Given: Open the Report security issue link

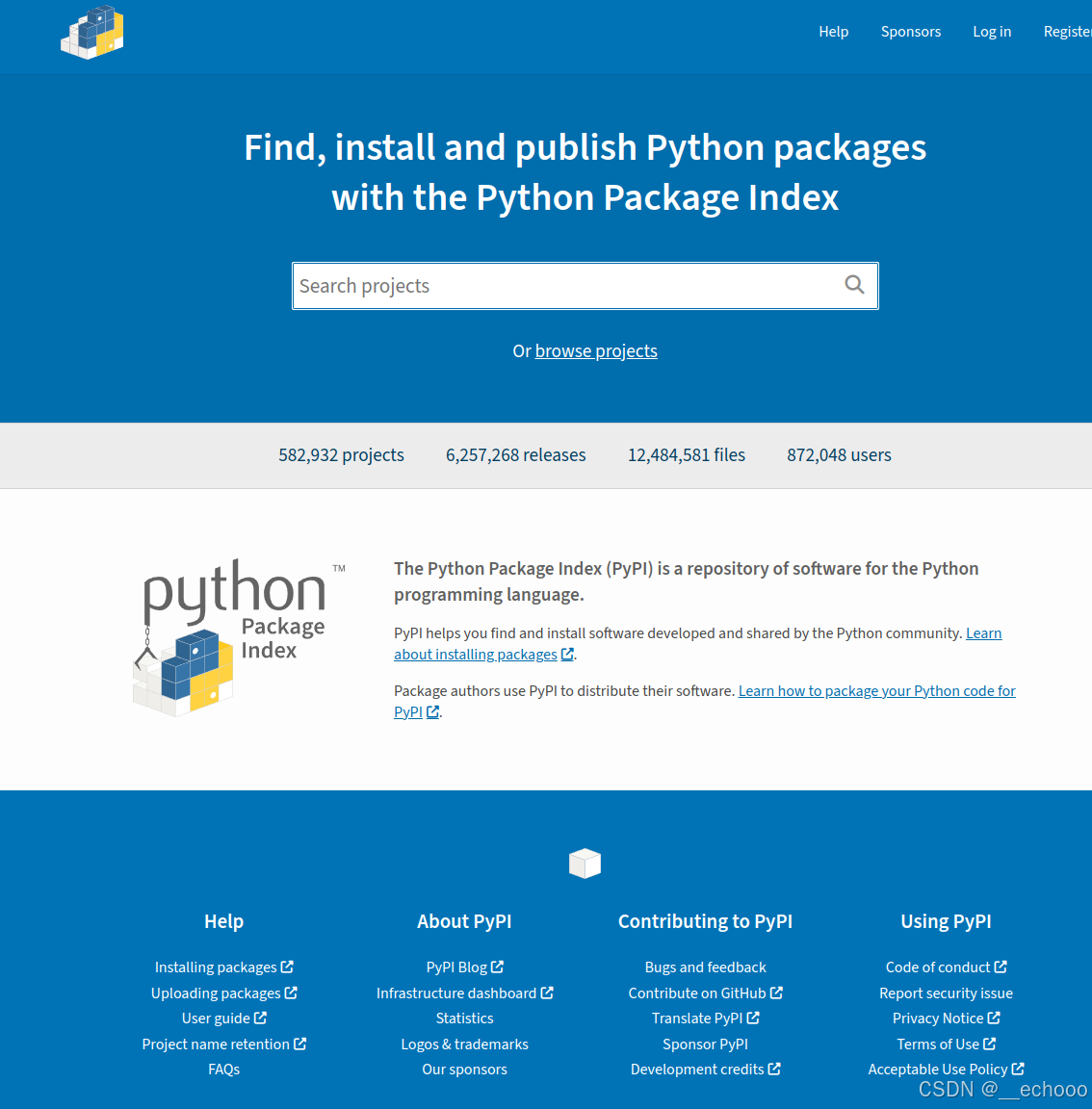Looking at the screenshot, I should 946,993.
